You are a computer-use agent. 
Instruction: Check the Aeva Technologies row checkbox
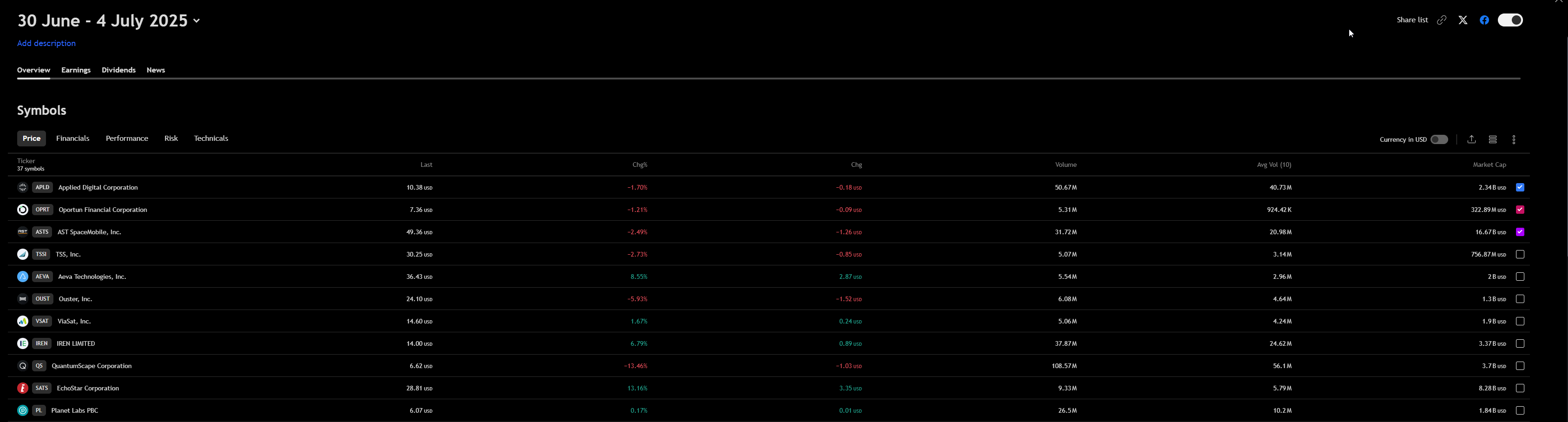tap(1520, 277)
